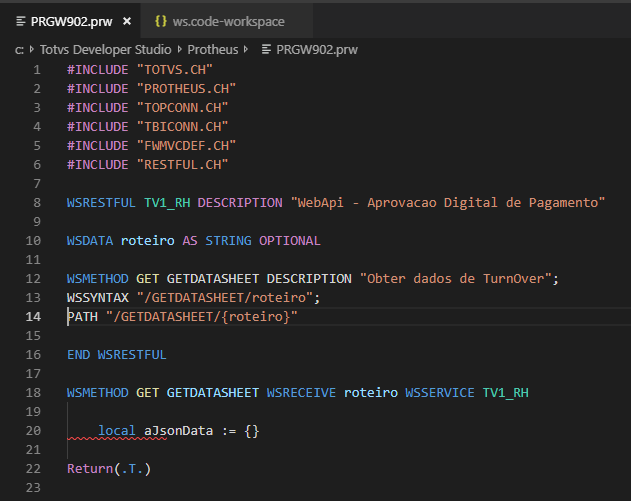
Task: Click the OPTIONAL keyword on line 10
Action: (289, 240)
